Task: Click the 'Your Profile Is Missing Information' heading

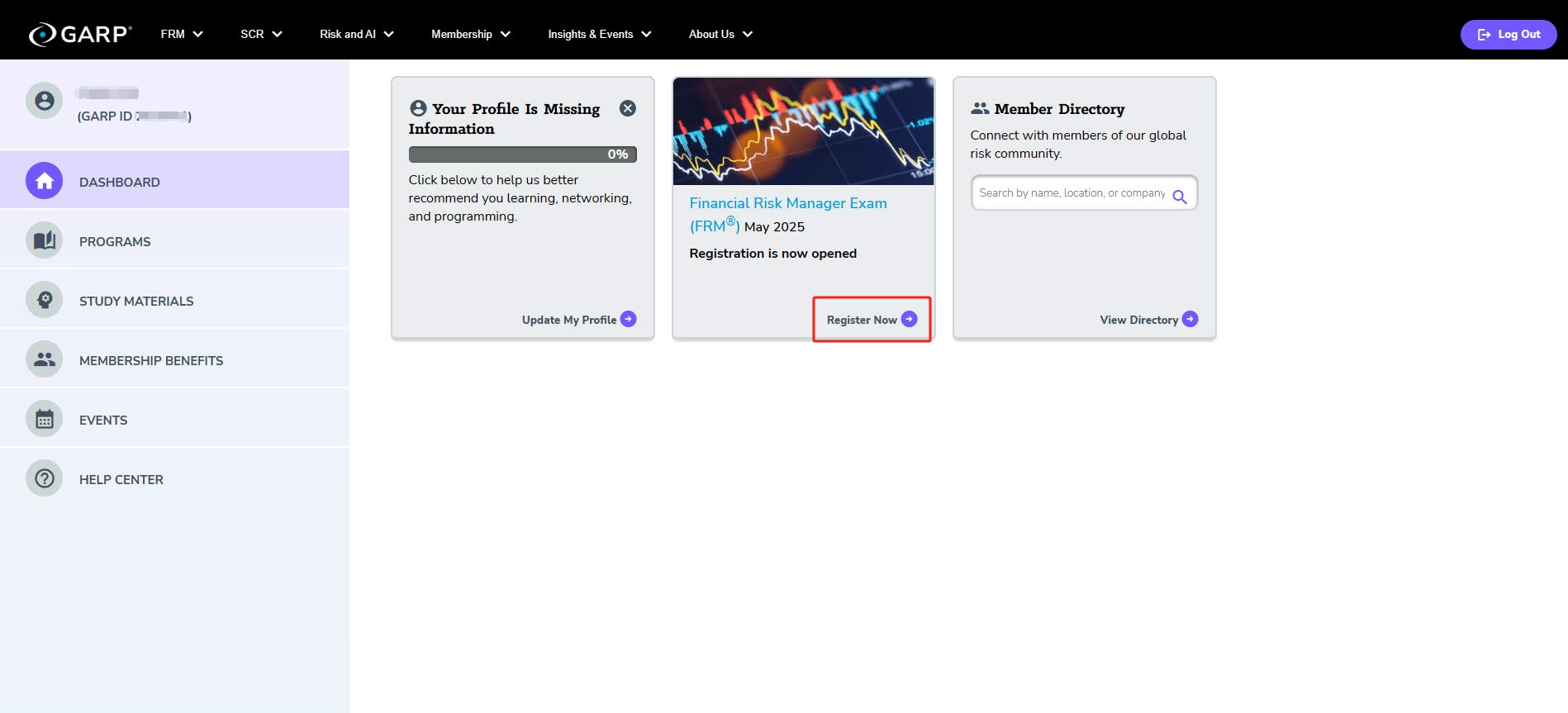Action: tap(505, 119)
